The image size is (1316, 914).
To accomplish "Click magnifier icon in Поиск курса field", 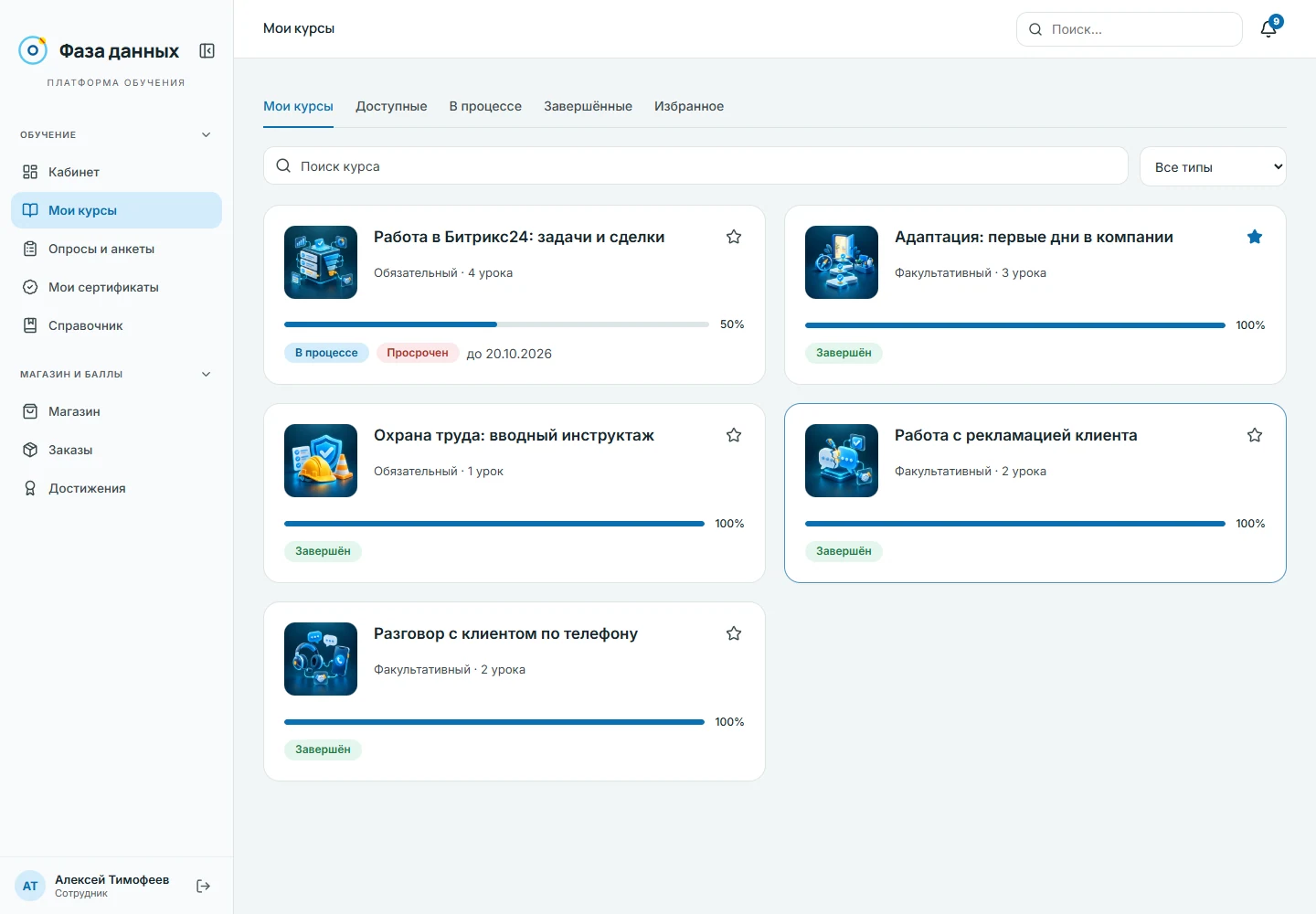I will [283, 166].
